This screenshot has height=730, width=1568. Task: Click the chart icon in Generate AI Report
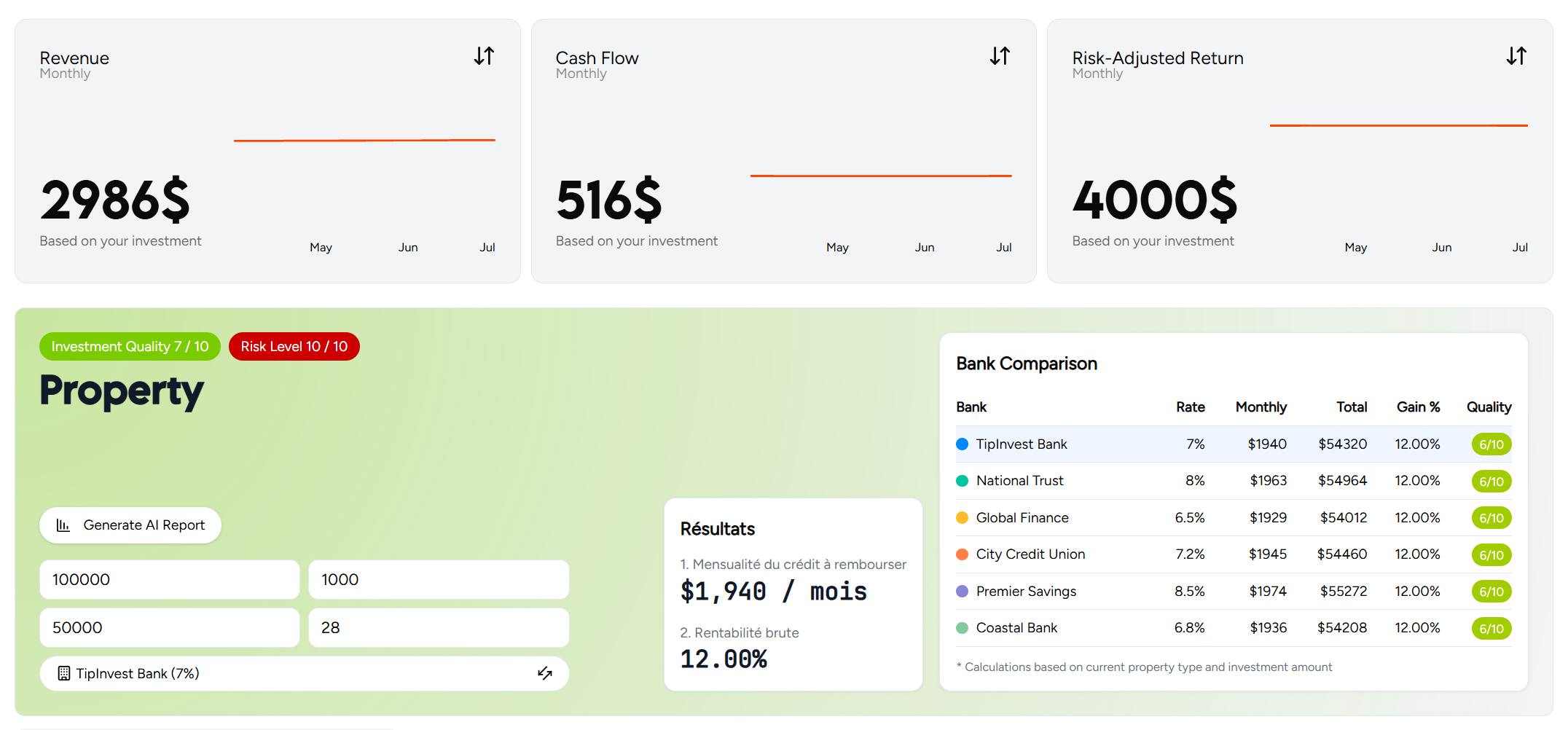(x=63, y=525)
